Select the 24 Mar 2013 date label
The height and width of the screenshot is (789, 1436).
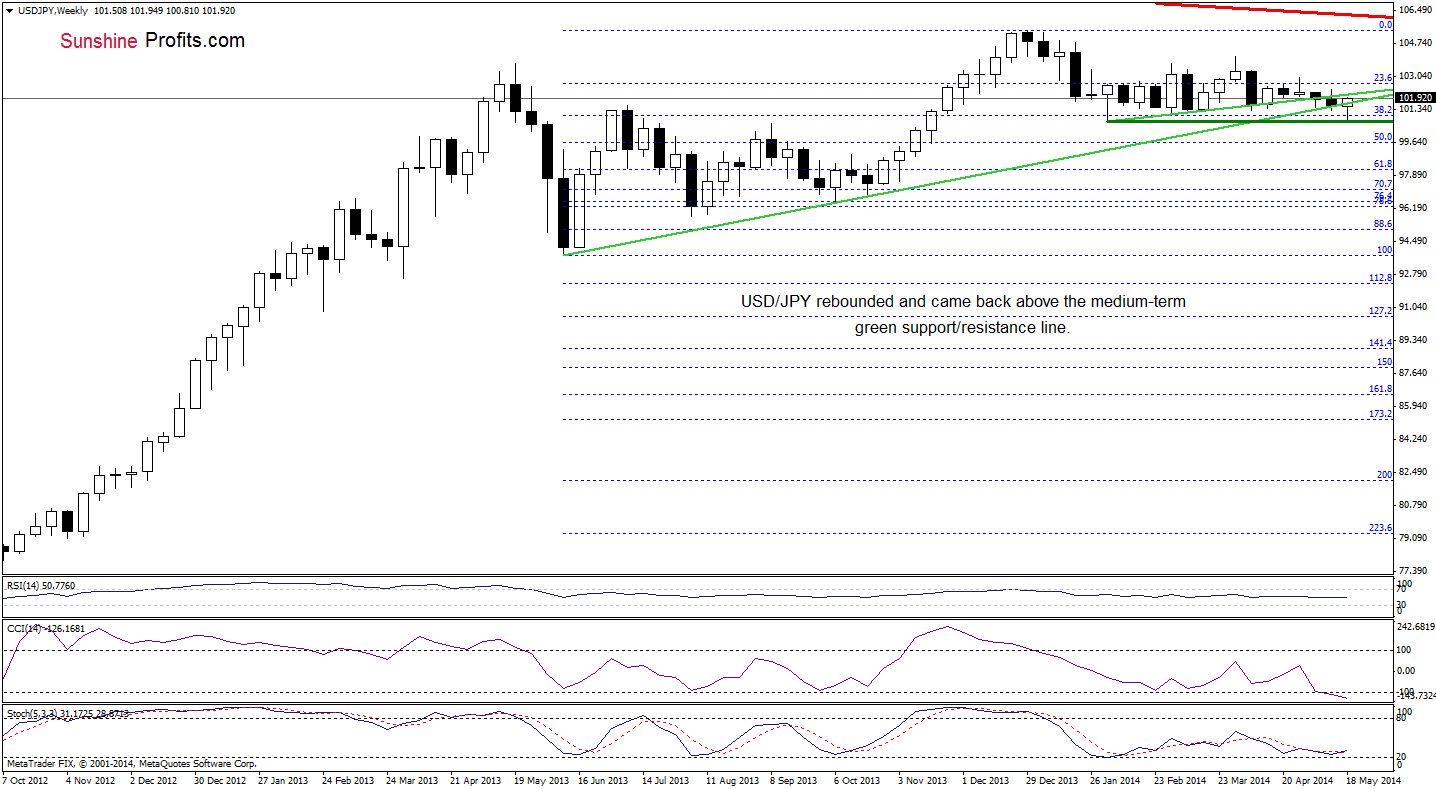411,779
